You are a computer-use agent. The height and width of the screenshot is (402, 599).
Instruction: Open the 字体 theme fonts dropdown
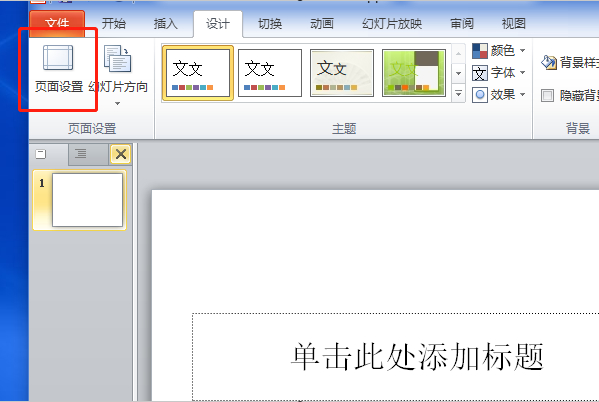click(x=499, y=73)
